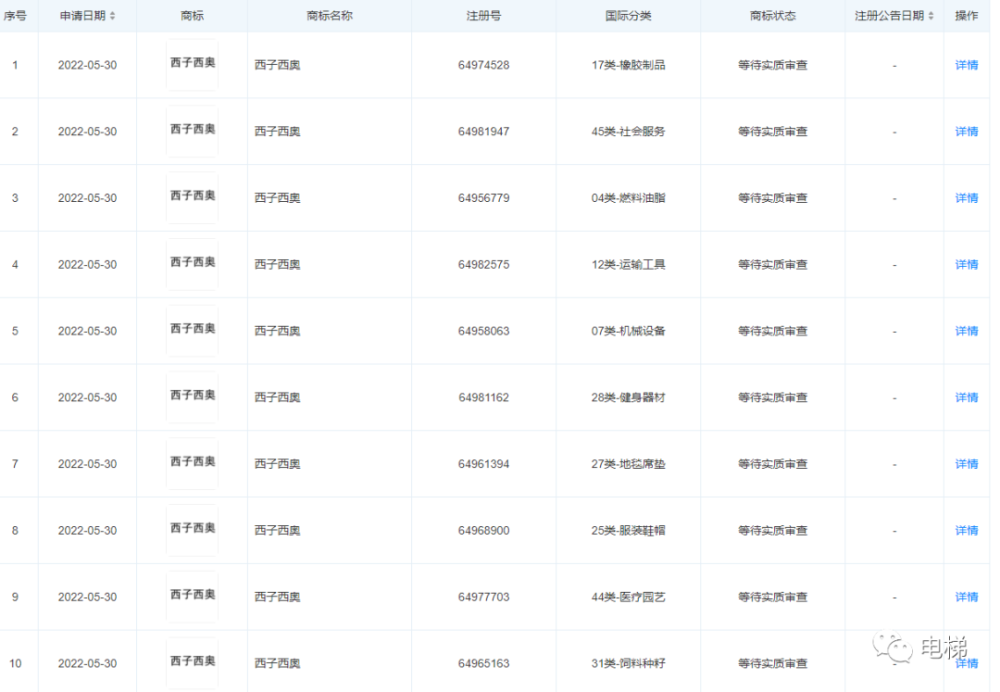The width and height of the screenshot is (1000, 692).
Task: Select 等待实质审查 status in row 64961394
Action: (x=773, y=464)
